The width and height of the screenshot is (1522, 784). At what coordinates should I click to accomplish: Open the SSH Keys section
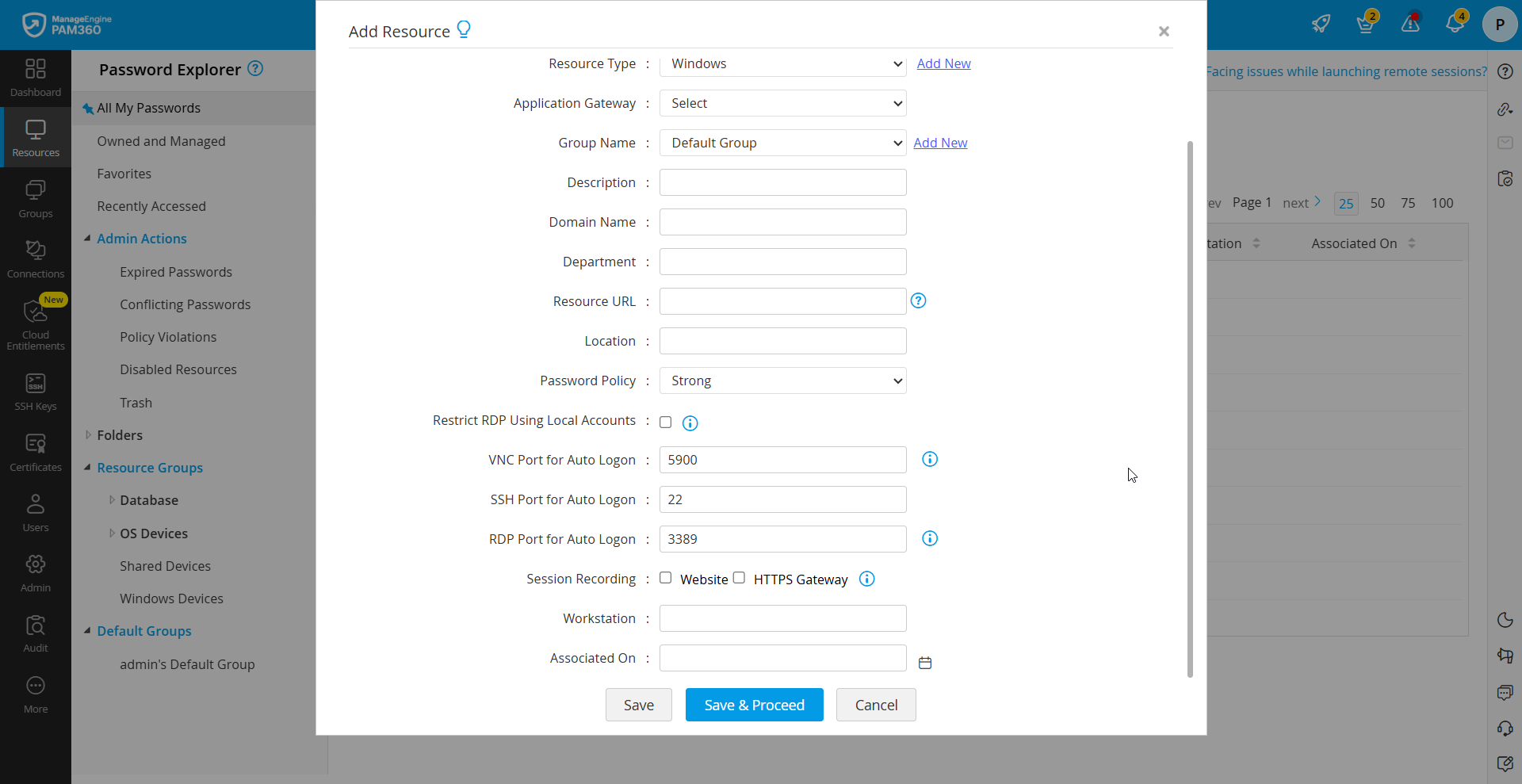[35, 390]
